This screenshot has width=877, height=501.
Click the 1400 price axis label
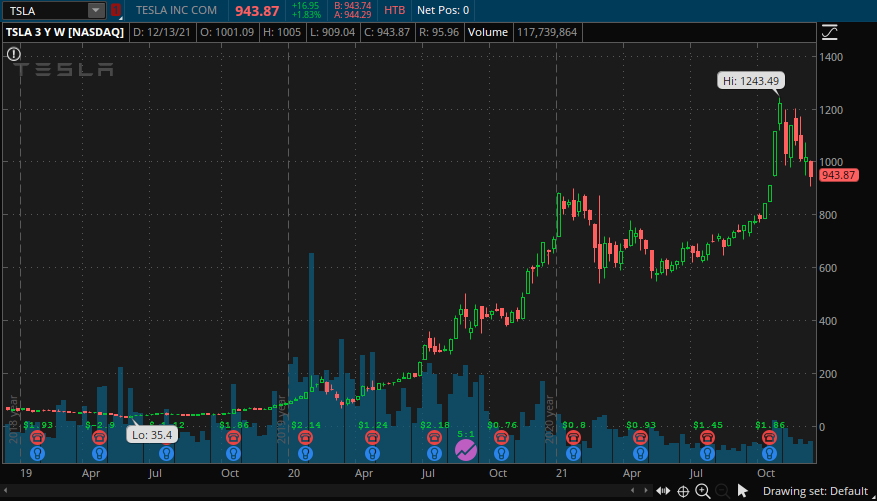coord(833,56)
